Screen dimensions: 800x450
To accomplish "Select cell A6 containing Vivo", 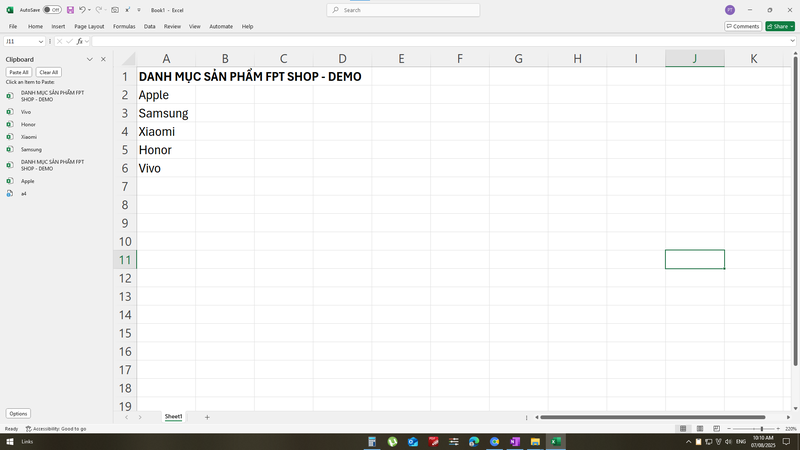I will click(166, 168).
